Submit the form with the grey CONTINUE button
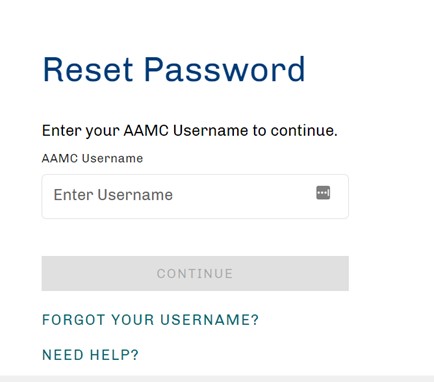This screenshot has height=382, width=434. coord(195,273)
